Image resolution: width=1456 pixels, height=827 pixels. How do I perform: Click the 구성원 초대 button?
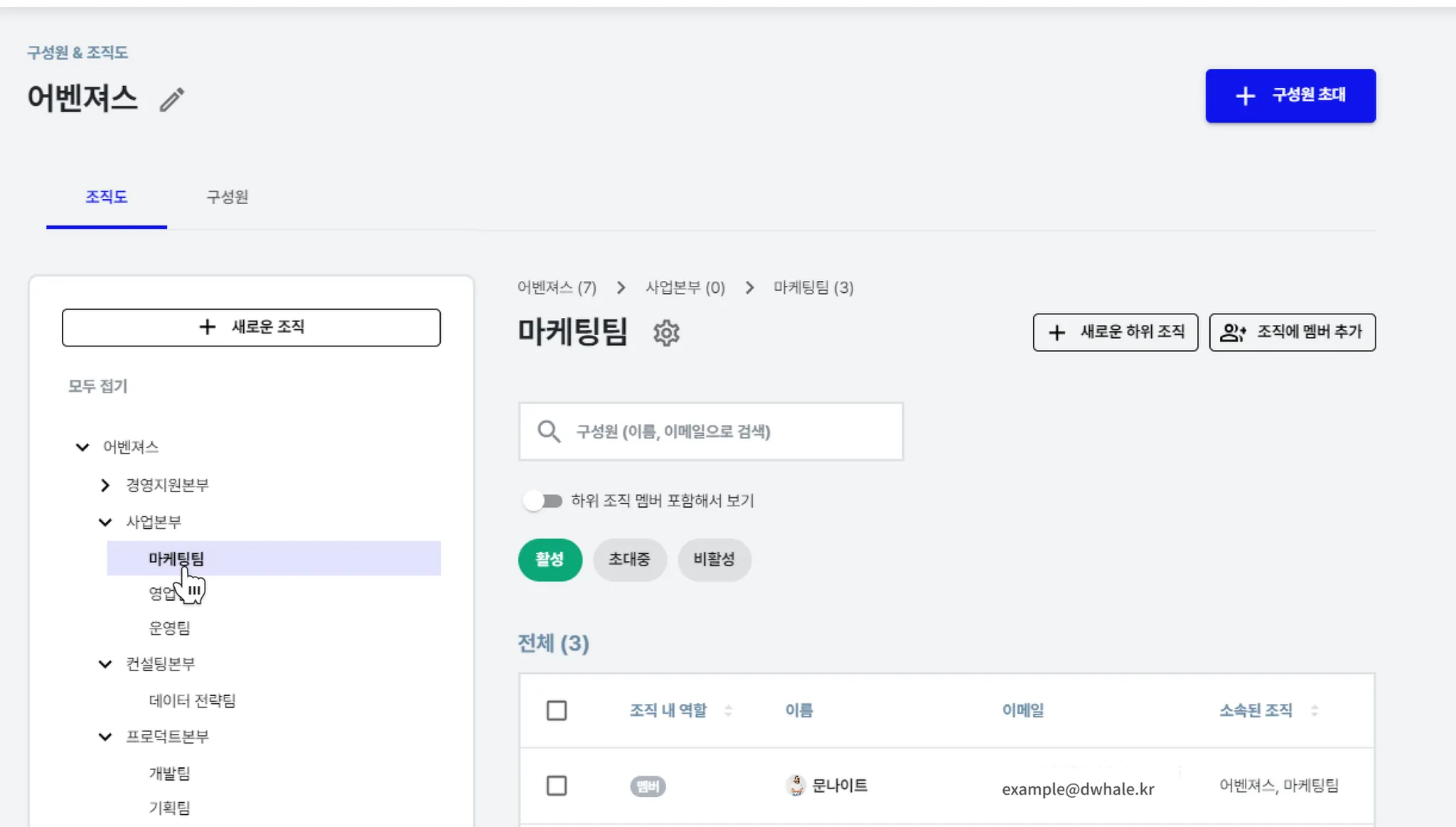[1290, 96]
